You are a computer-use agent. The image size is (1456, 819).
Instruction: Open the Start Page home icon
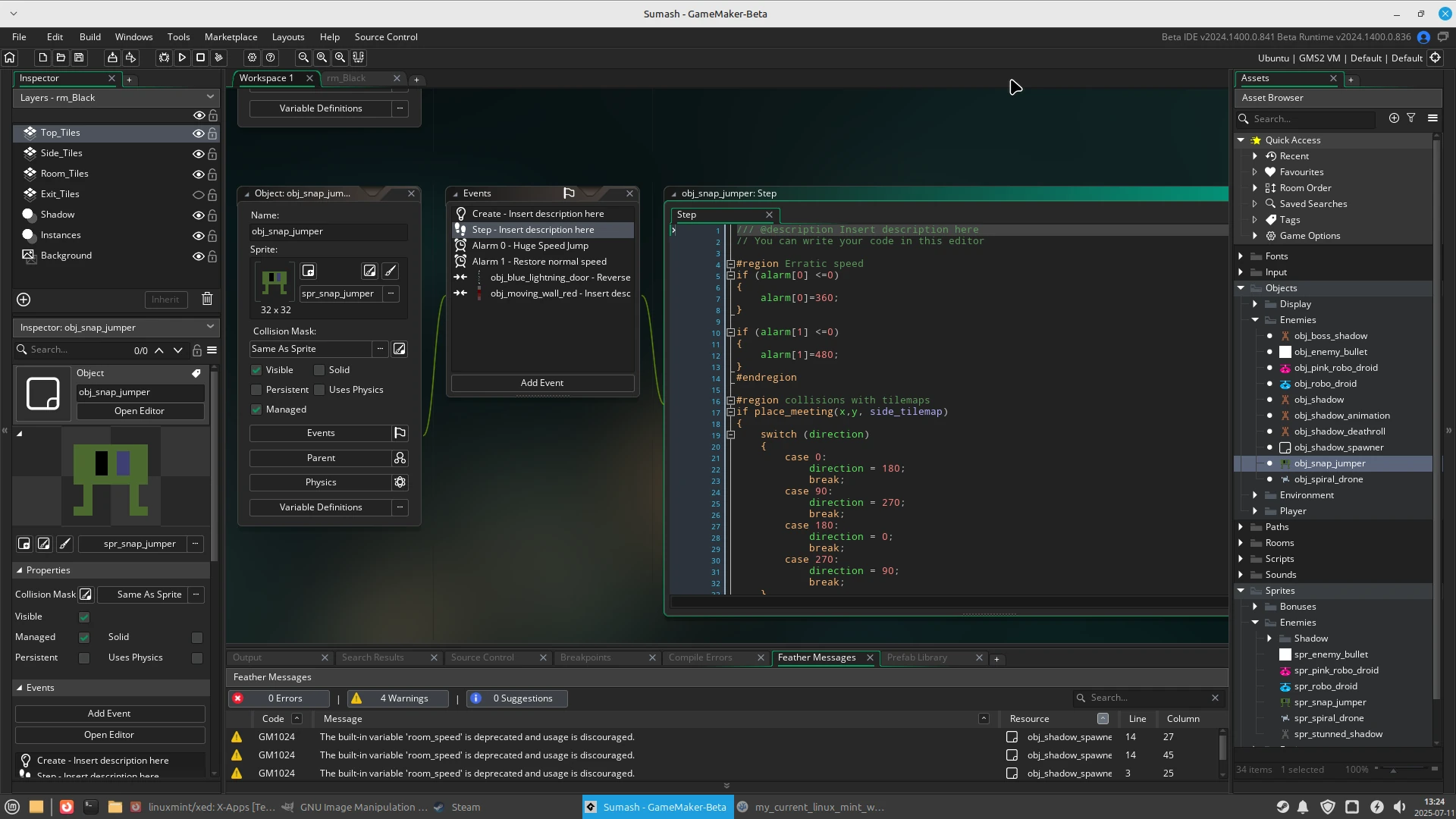(x=10, y=58)
